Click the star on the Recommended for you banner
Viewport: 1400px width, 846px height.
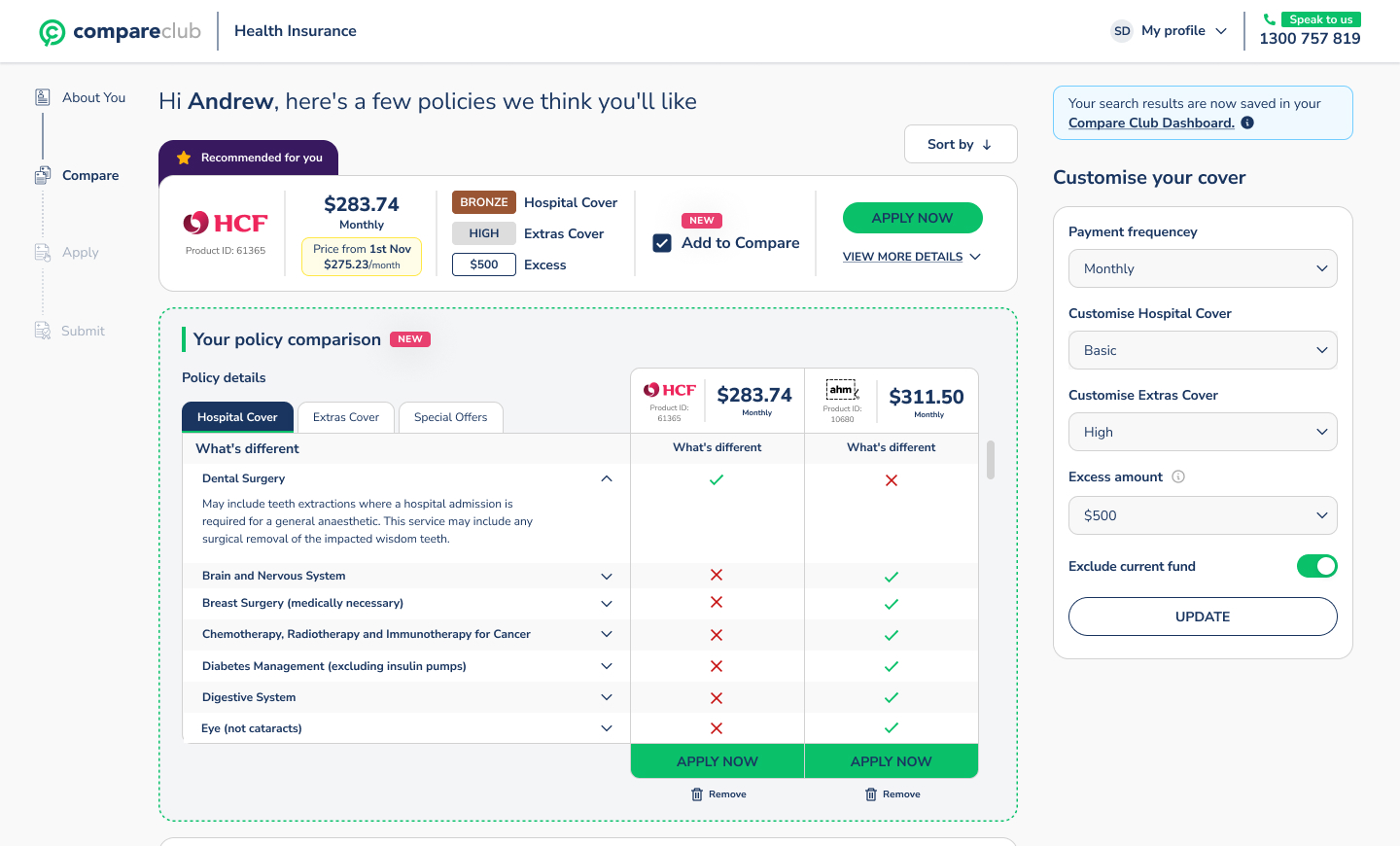181,157
